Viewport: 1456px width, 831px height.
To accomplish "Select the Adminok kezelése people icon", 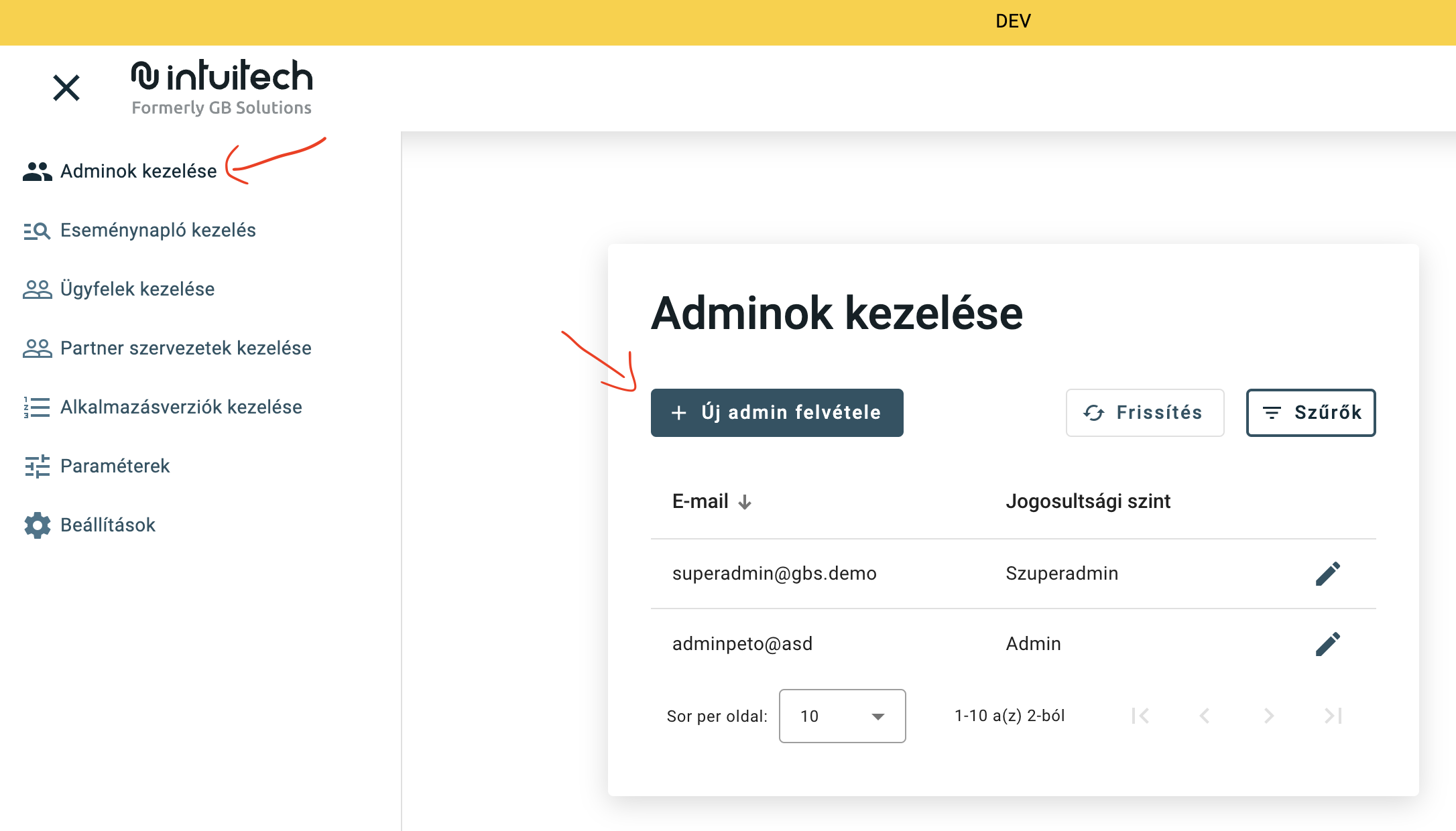I will (37, 171).
